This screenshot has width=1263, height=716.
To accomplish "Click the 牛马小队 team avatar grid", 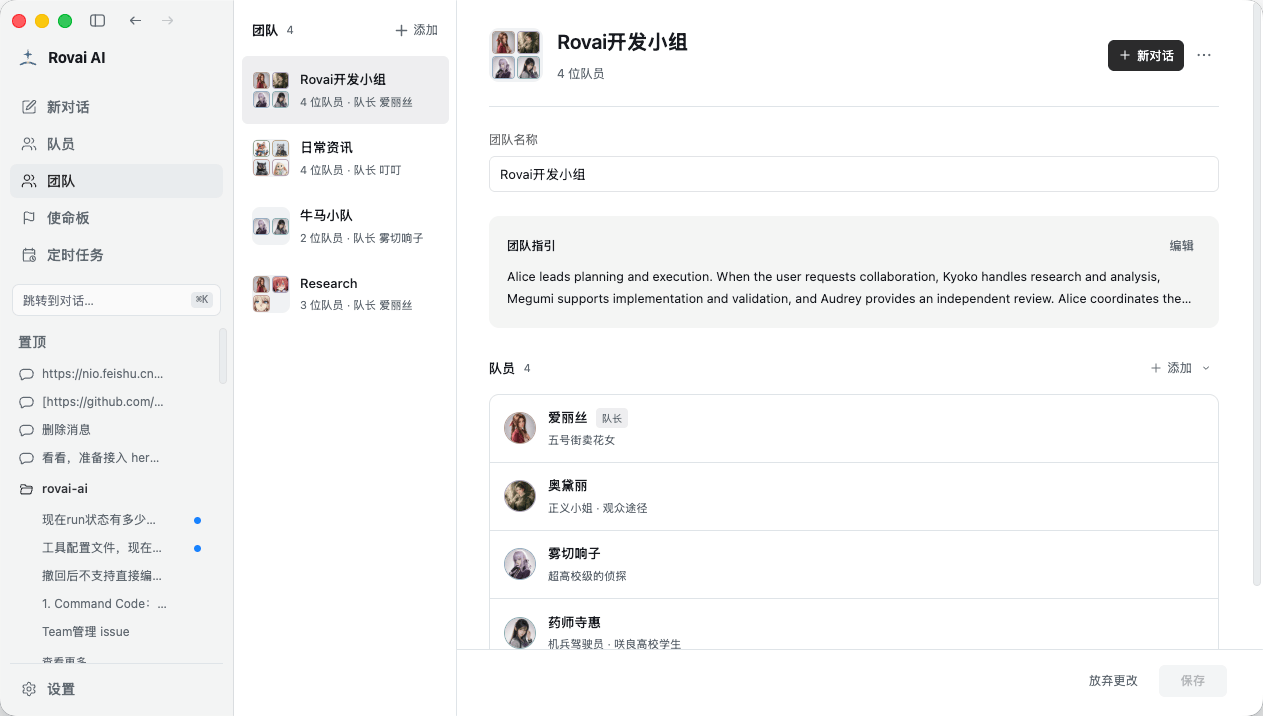I will point(271,226).
